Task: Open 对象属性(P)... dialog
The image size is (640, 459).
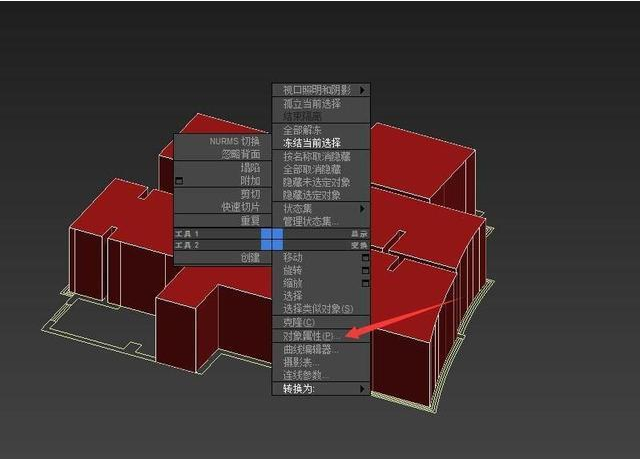Action: tap(312, 336)
